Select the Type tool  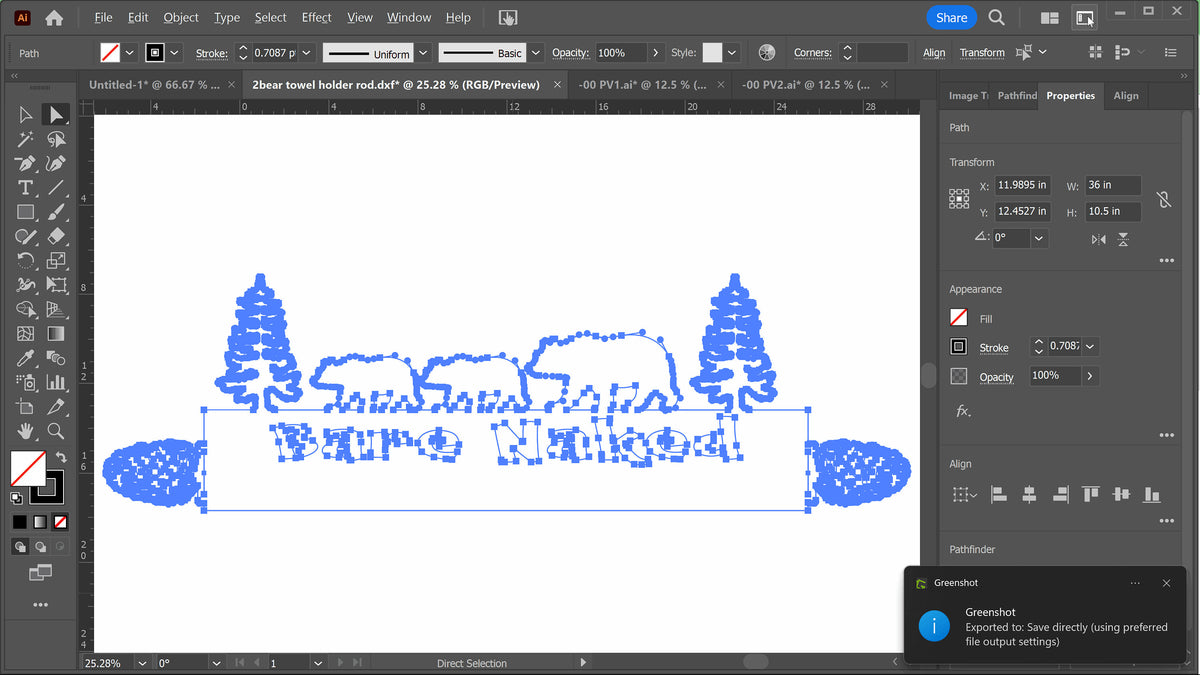[26, 188]
